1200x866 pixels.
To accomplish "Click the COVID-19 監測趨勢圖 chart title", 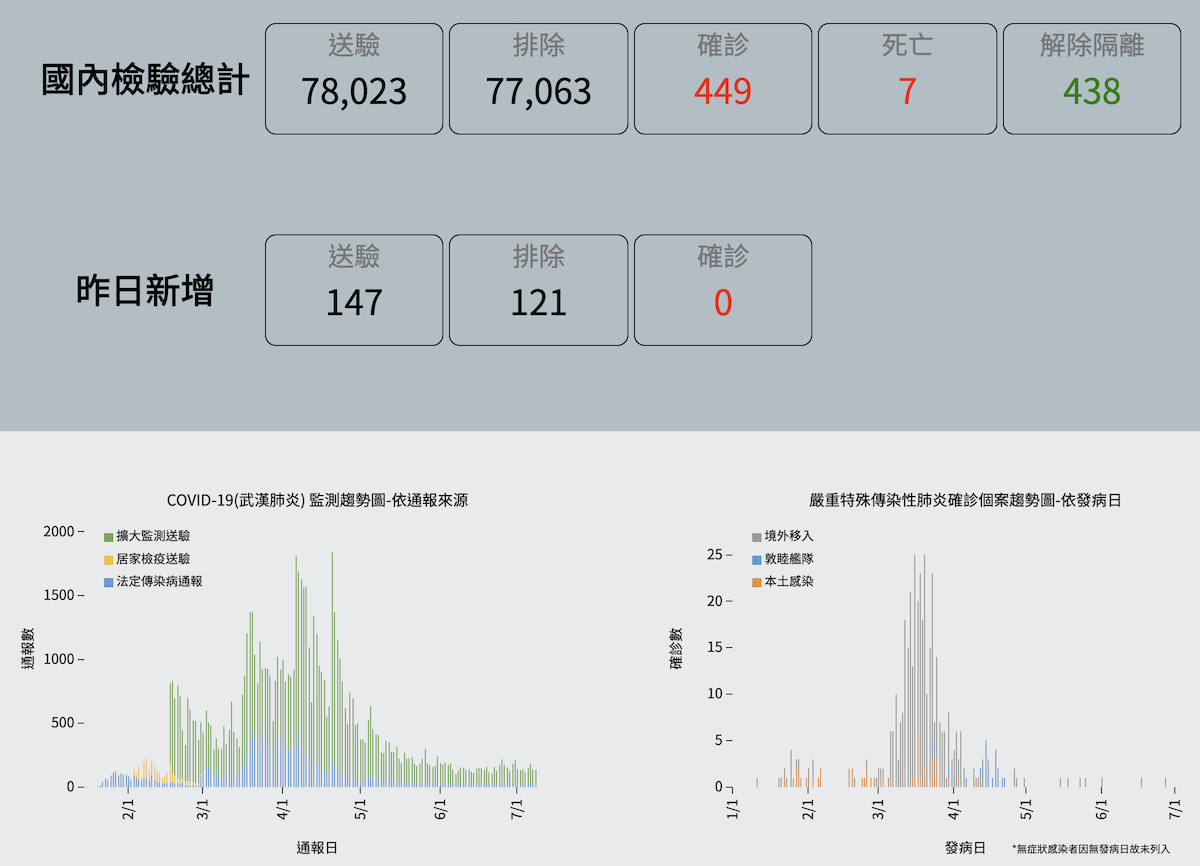I will [317, 500].
